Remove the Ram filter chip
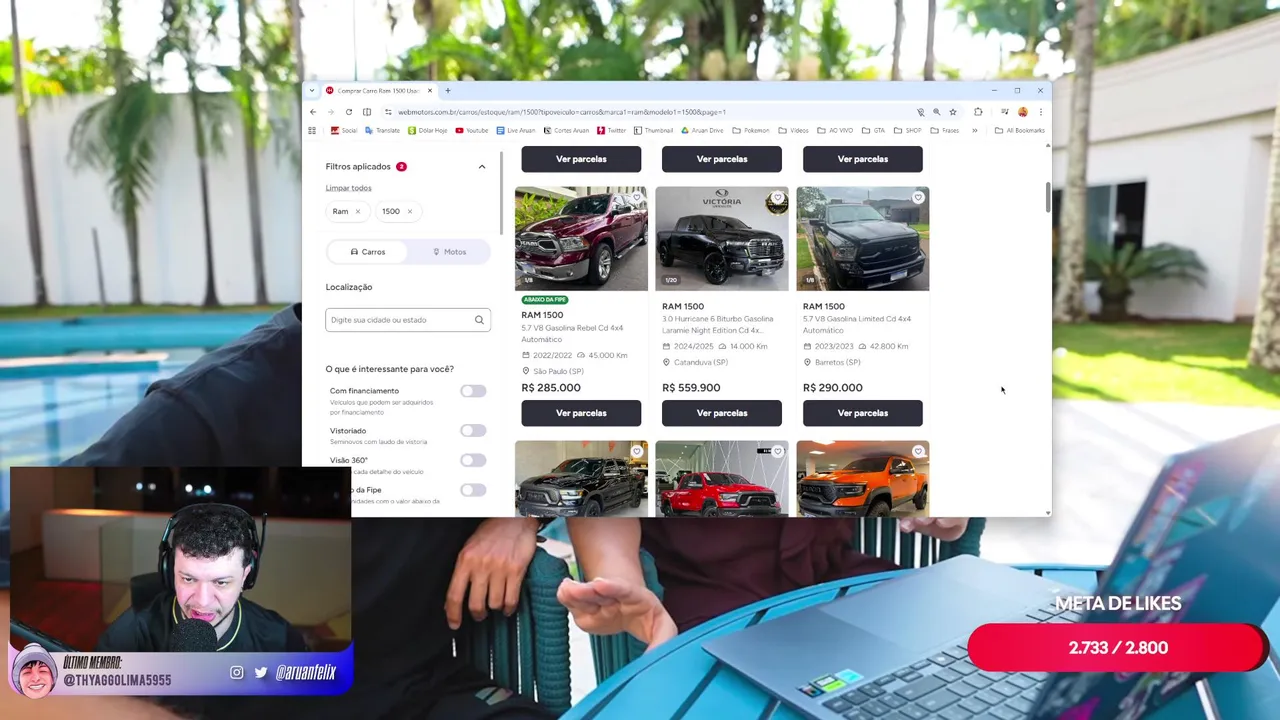This screenshot has width=1280, height=720. pyautogui.click(x=357, y=212)
